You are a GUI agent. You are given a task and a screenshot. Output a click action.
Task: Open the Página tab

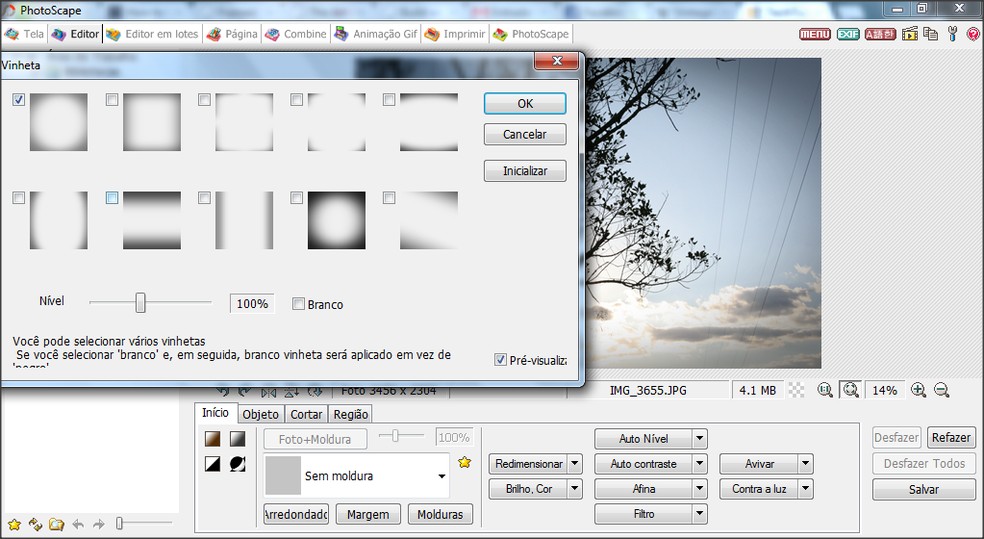232,34
